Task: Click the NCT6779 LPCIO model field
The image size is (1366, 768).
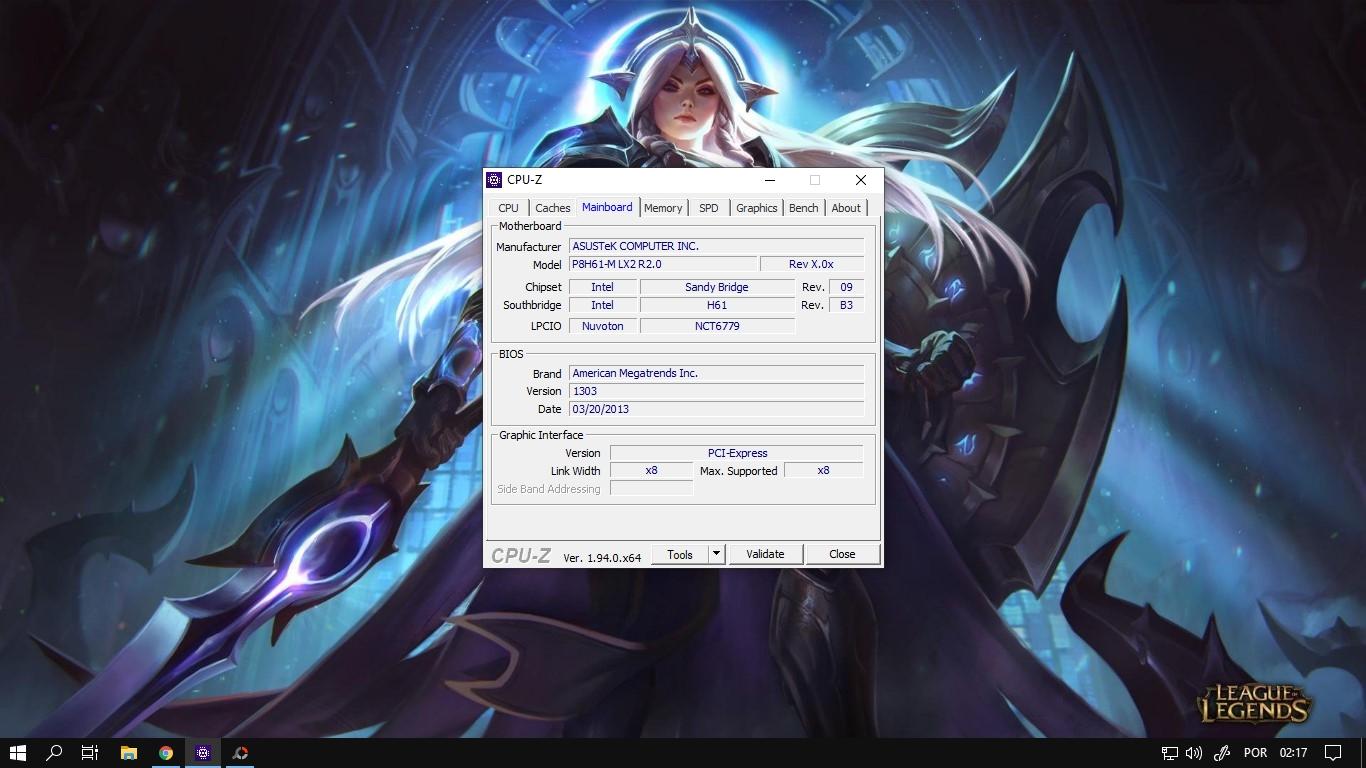Action: (717, 326)
